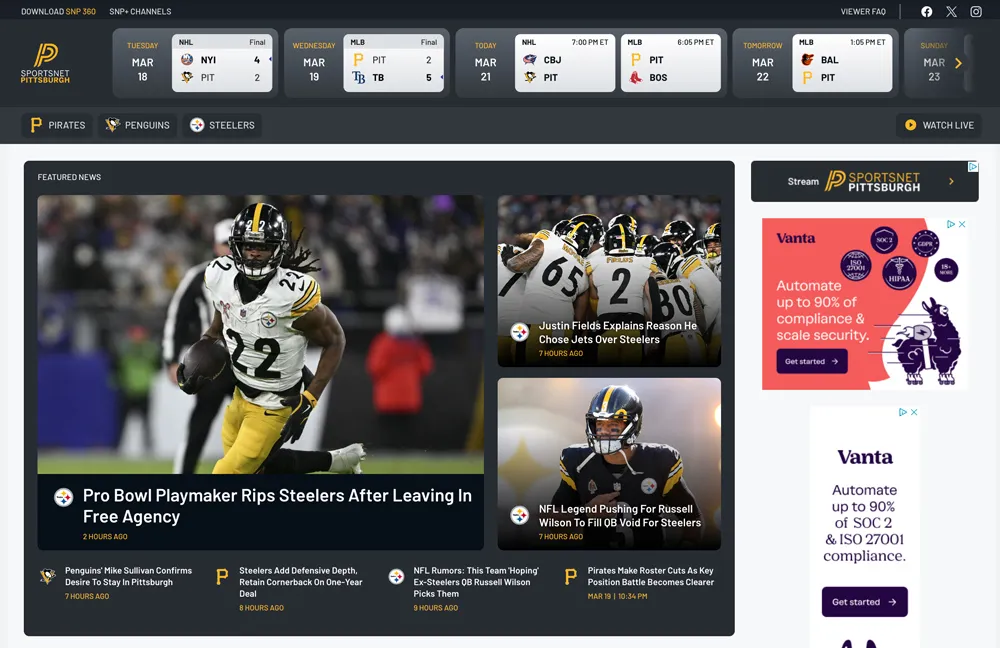Image resolution: width=1000 pixels, height=648 pixels.
Task: Open the NYI vs PIT final score card
Action: coord(222,64)
